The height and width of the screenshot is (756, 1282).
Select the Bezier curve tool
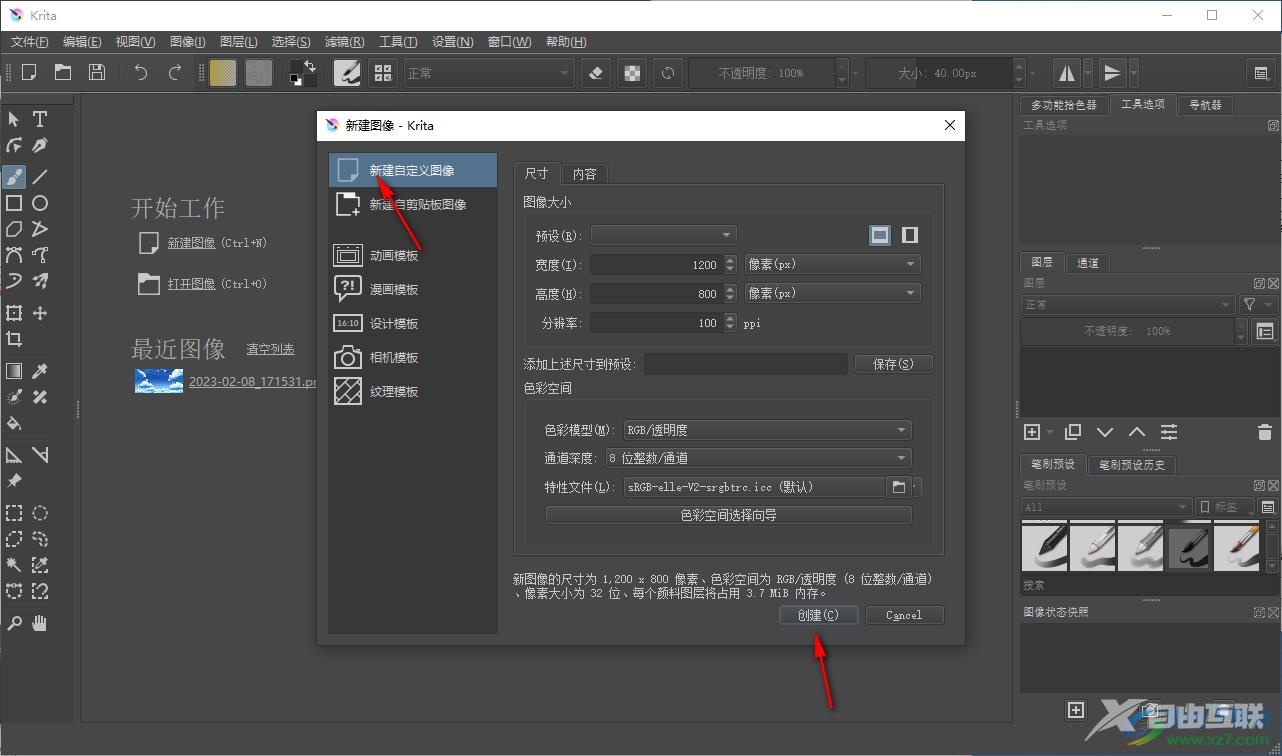tap(14, 255)
